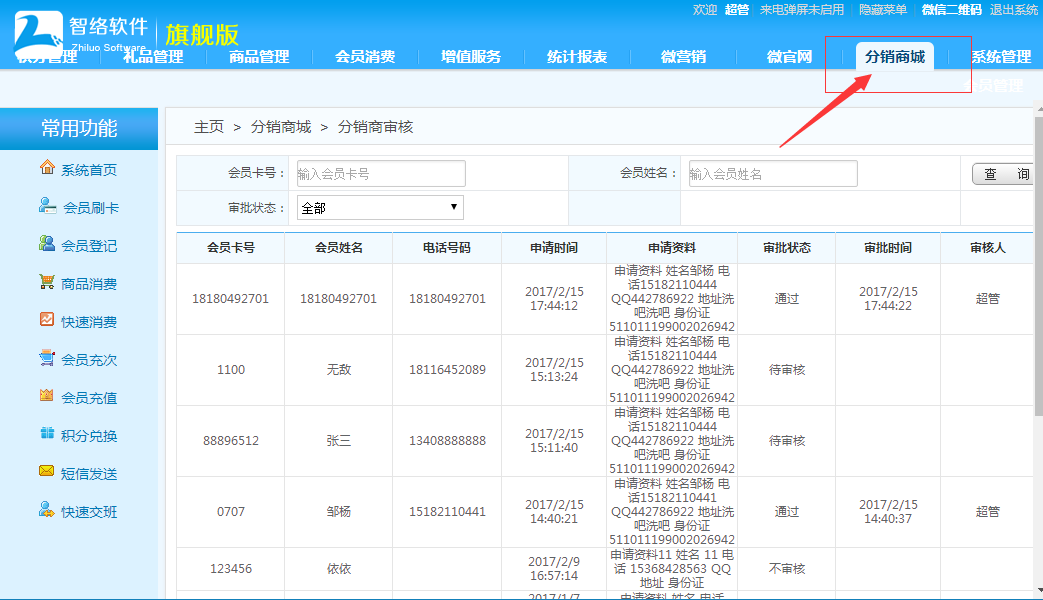Open the 统计报表 navigation tab
This screenshot has height=600, width=1043.
(x=577, y=56)
